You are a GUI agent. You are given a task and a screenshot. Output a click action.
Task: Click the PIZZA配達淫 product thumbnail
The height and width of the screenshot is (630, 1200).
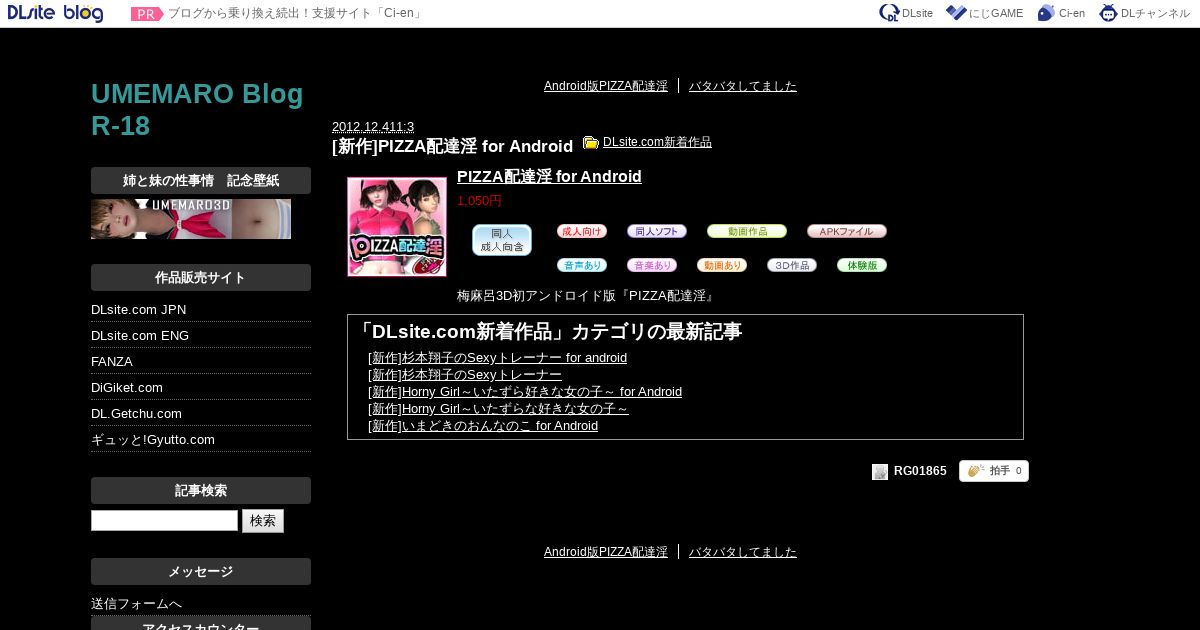coord(397,227)
